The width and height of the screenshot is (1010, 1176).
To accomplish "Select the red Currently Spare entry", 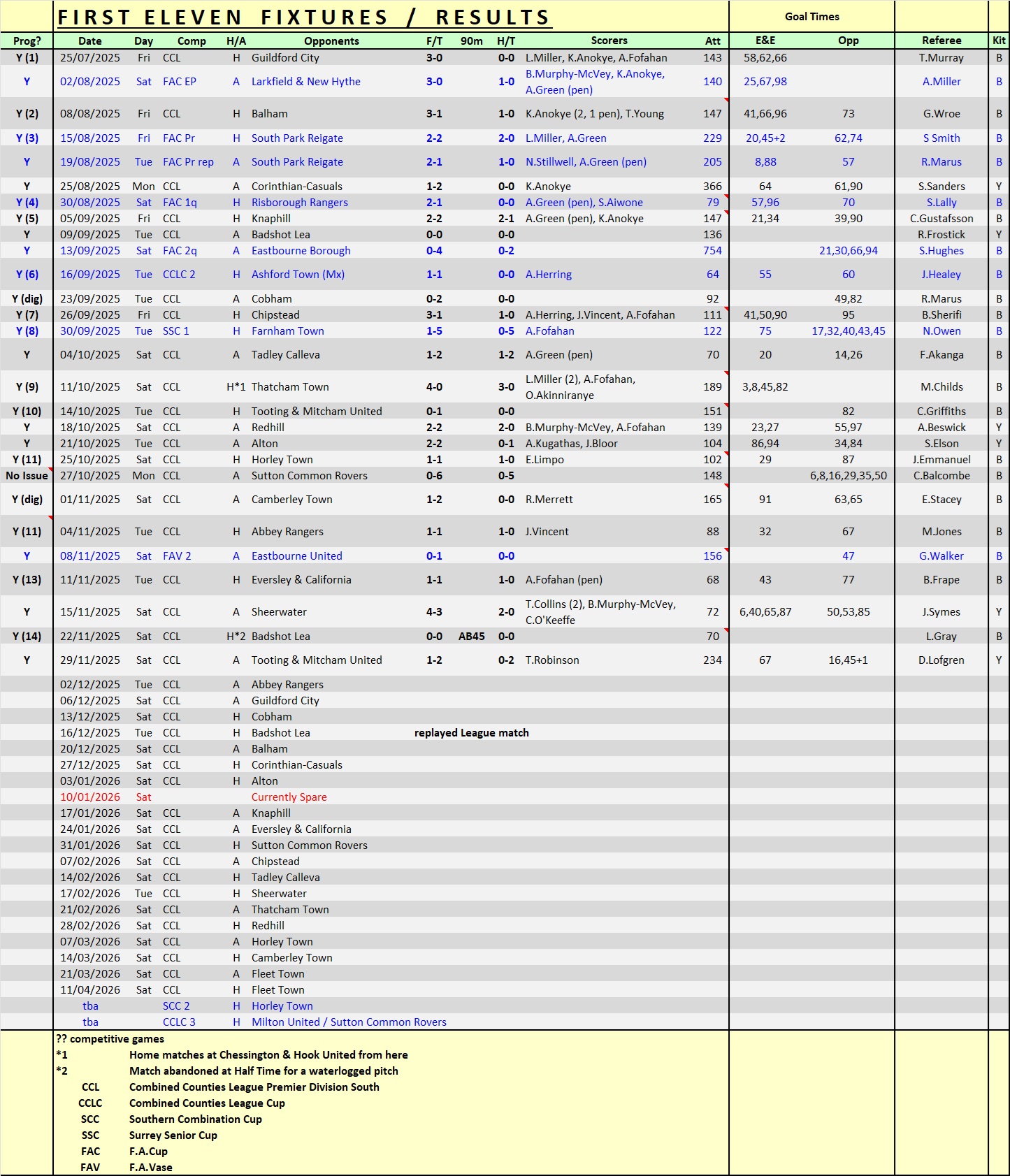I will coord(289,797).
